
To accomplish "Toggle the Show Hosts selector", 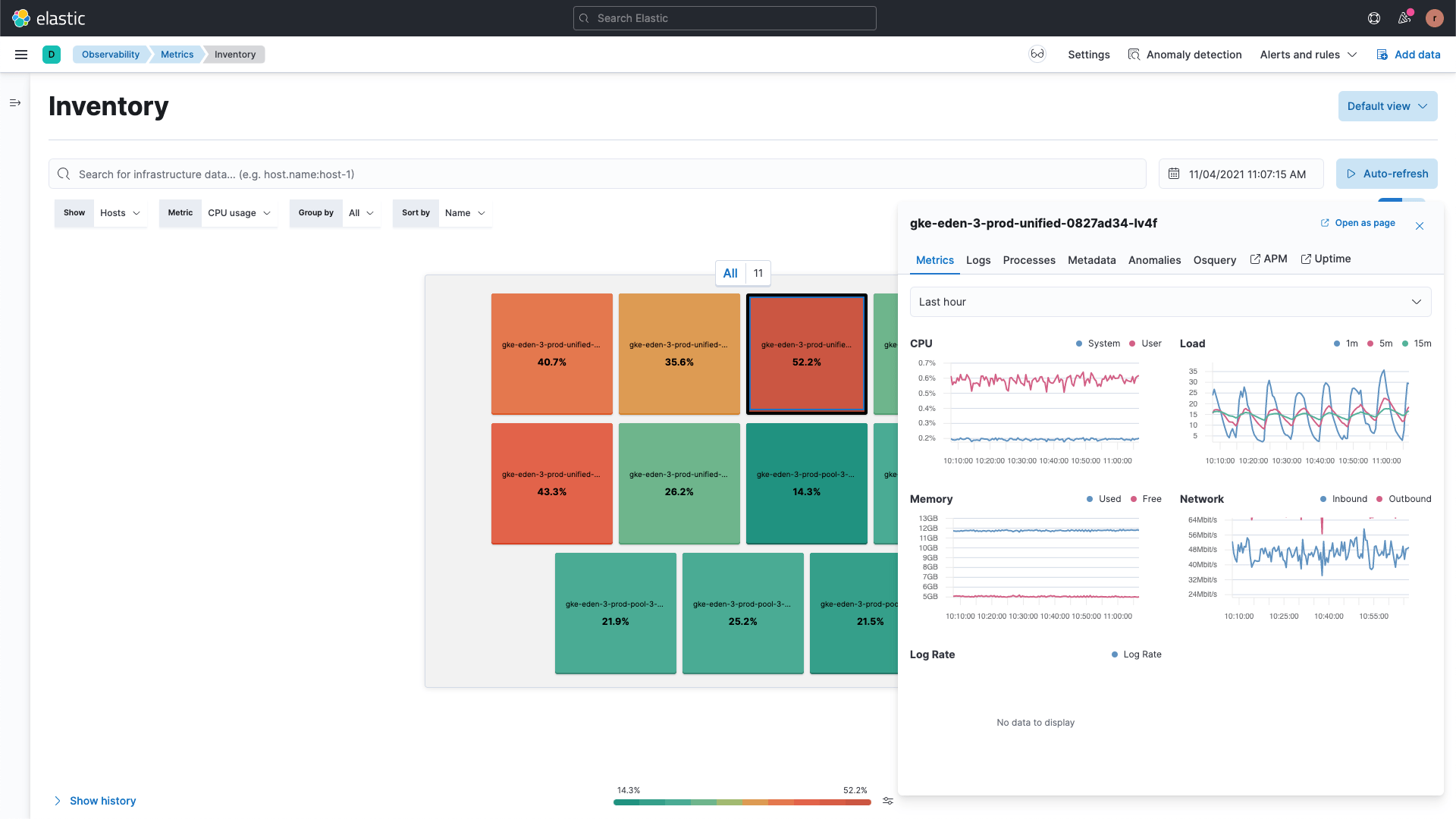I will point(118,212).
